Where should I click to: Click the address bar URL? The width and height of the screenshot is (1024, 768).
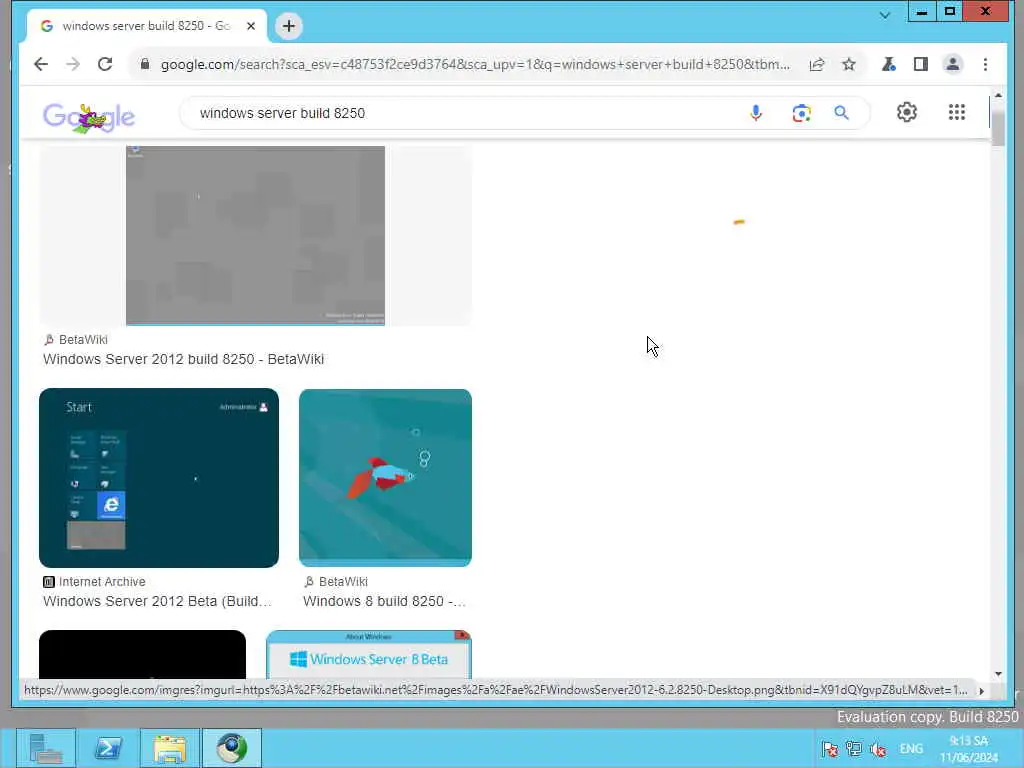coord(475,64)
